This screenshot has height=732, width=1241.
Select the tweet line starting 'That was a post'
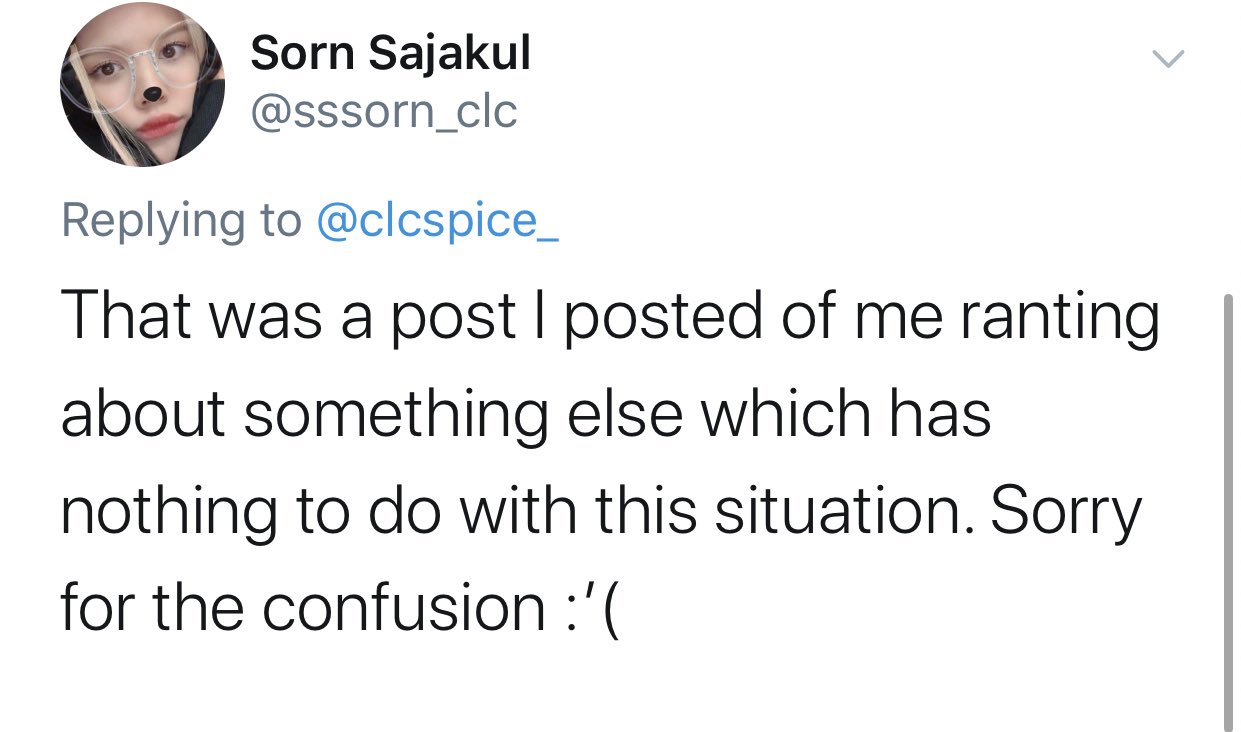click(612, 319)
